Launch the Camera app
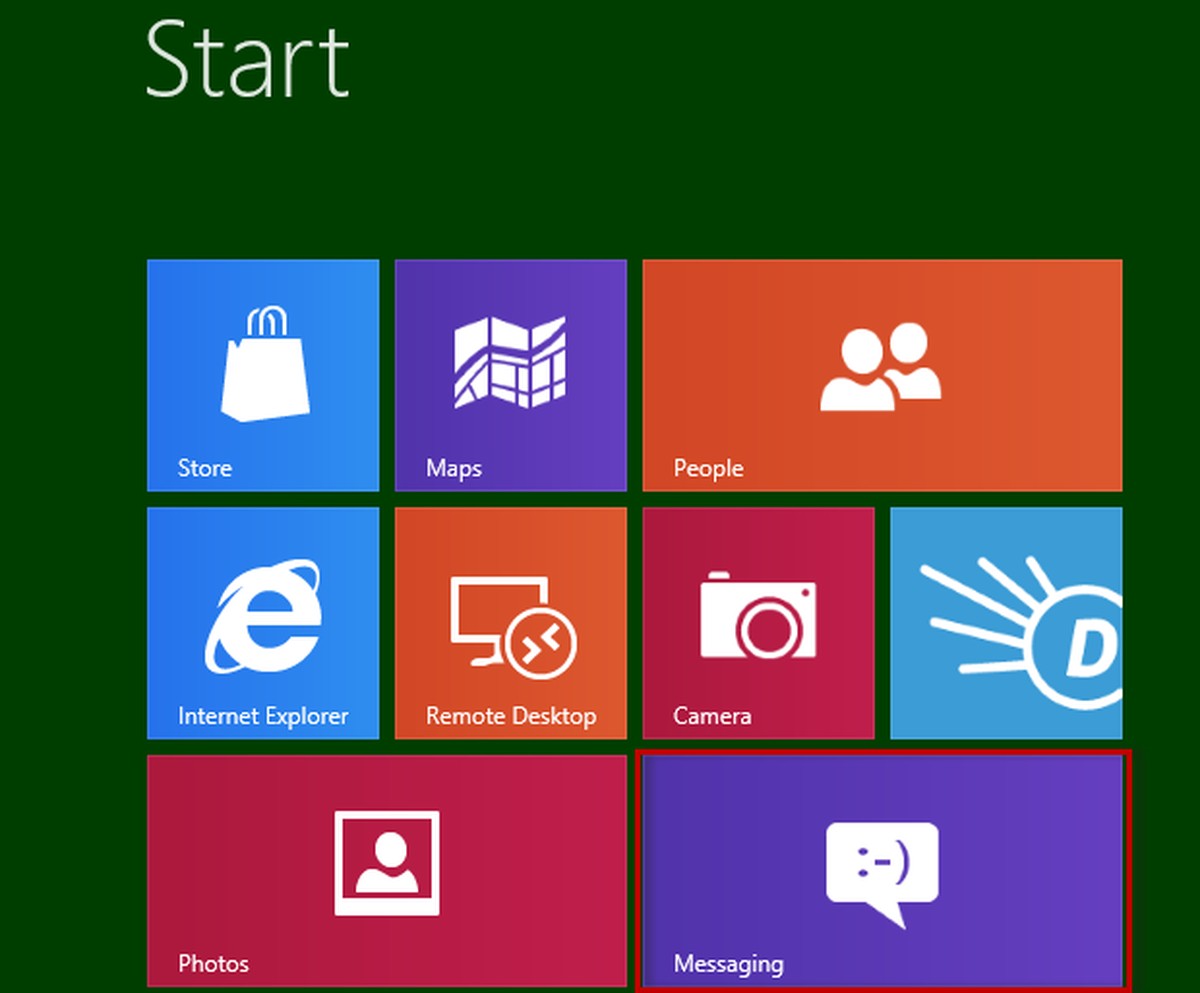 pos(757,622)
